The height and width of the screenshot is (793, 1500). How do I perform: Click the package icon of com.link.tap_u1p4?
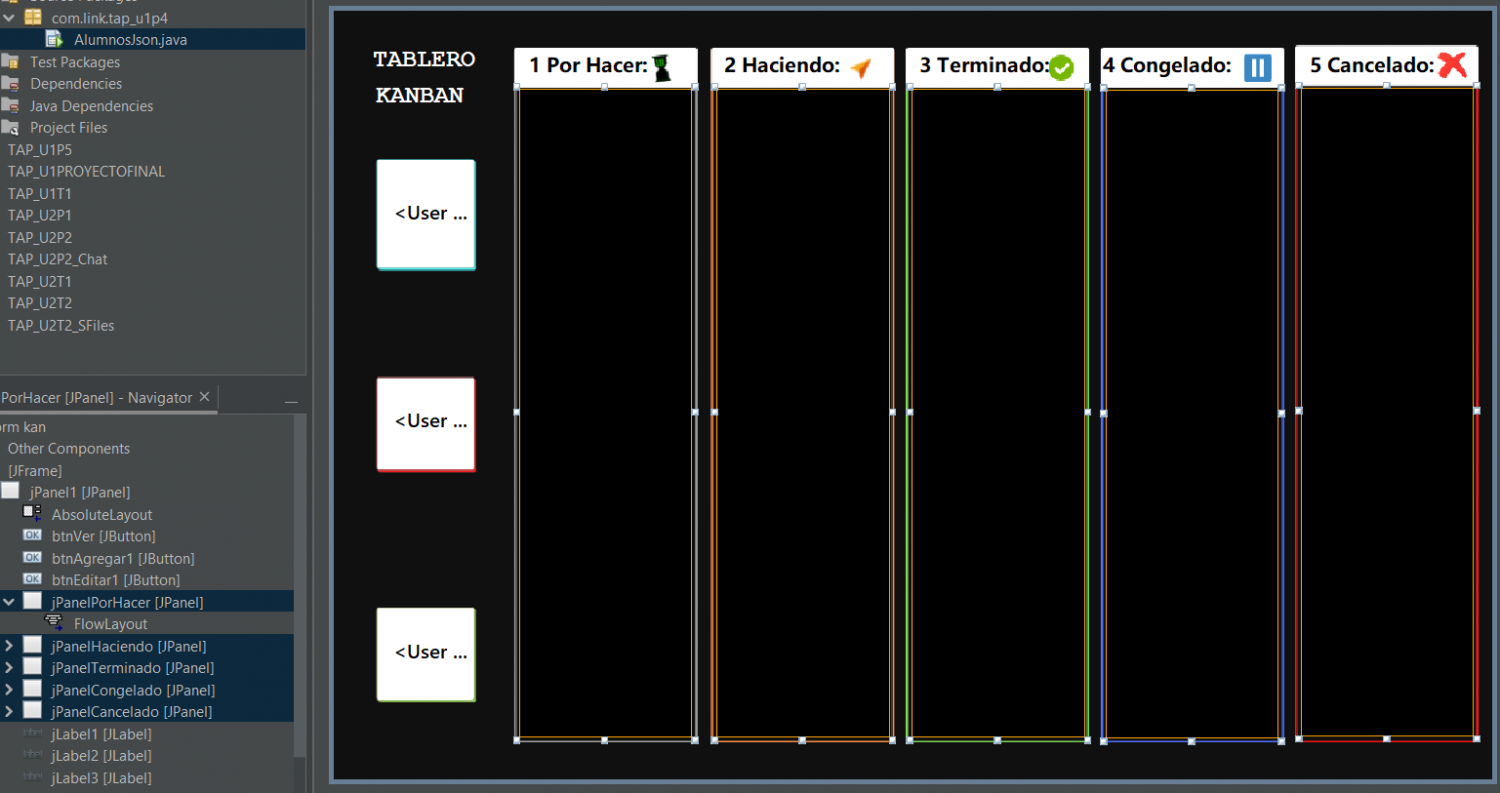(x=33, y=18)
